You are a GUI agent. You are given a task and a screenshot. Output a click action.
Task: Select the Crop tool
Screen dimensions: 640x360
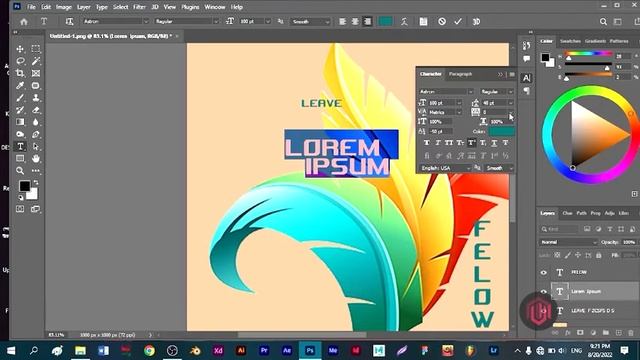[x=20, y=73]
